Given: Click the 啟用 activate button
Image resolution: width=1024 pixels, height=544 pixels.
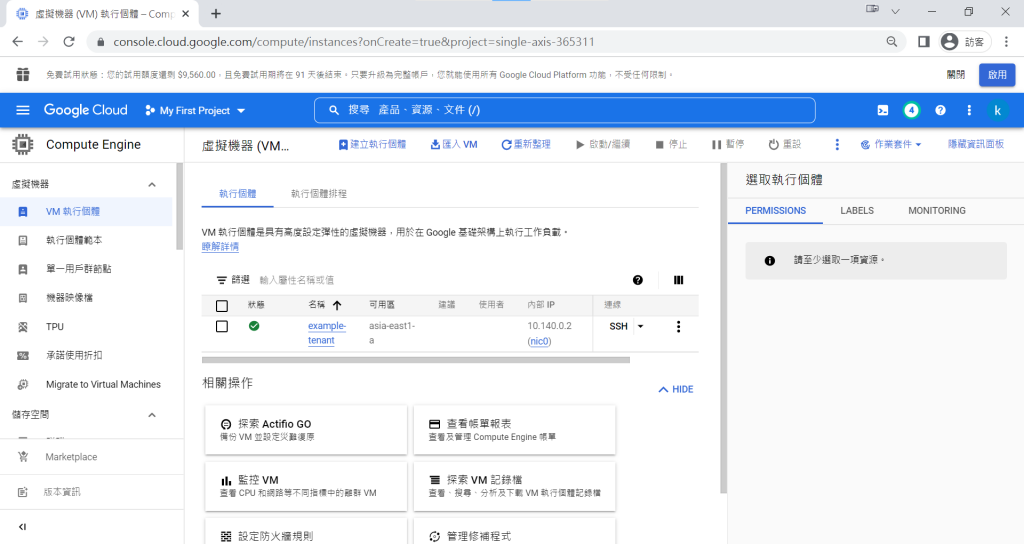Looking at the screenshot, I should (997, 74).
